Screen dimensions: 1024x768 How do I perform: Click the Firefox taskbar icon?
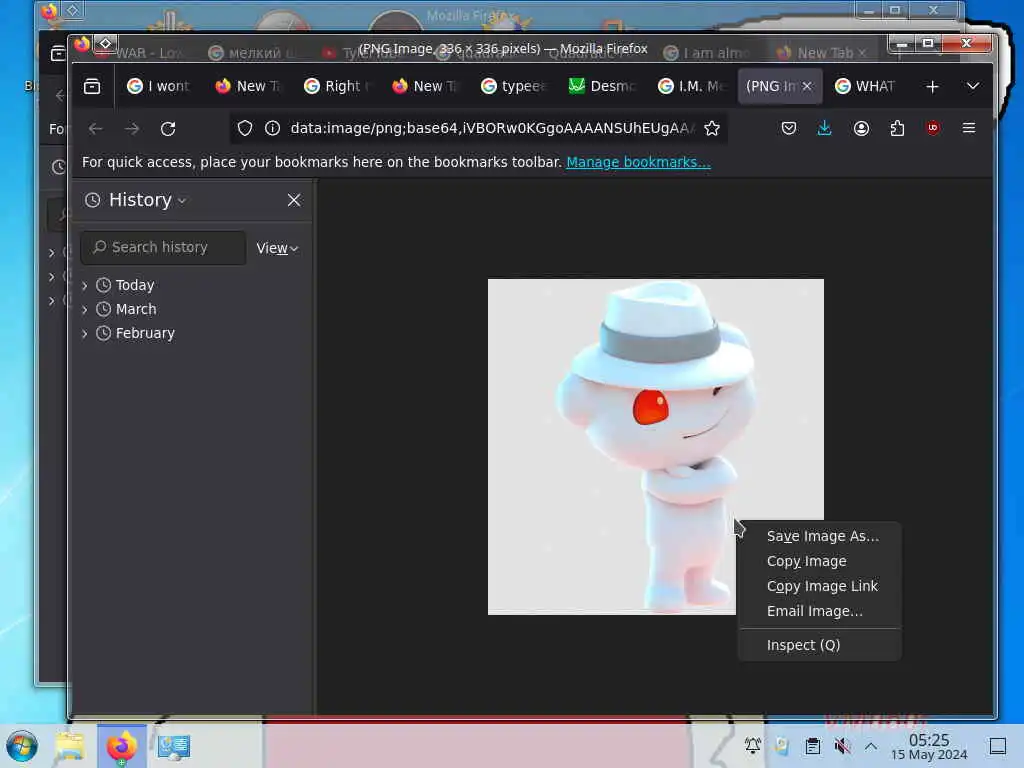coord(121,746)
